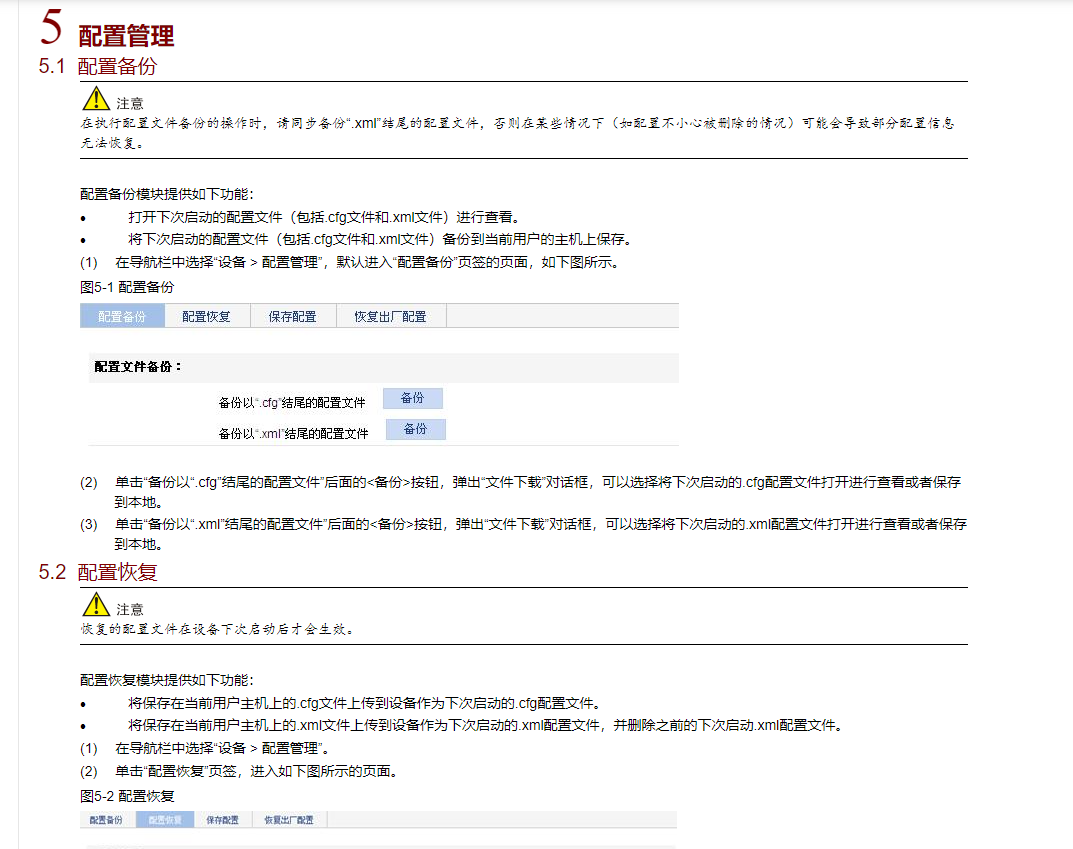Click 备份 button for .cfg configuration file

coord(413,398)
